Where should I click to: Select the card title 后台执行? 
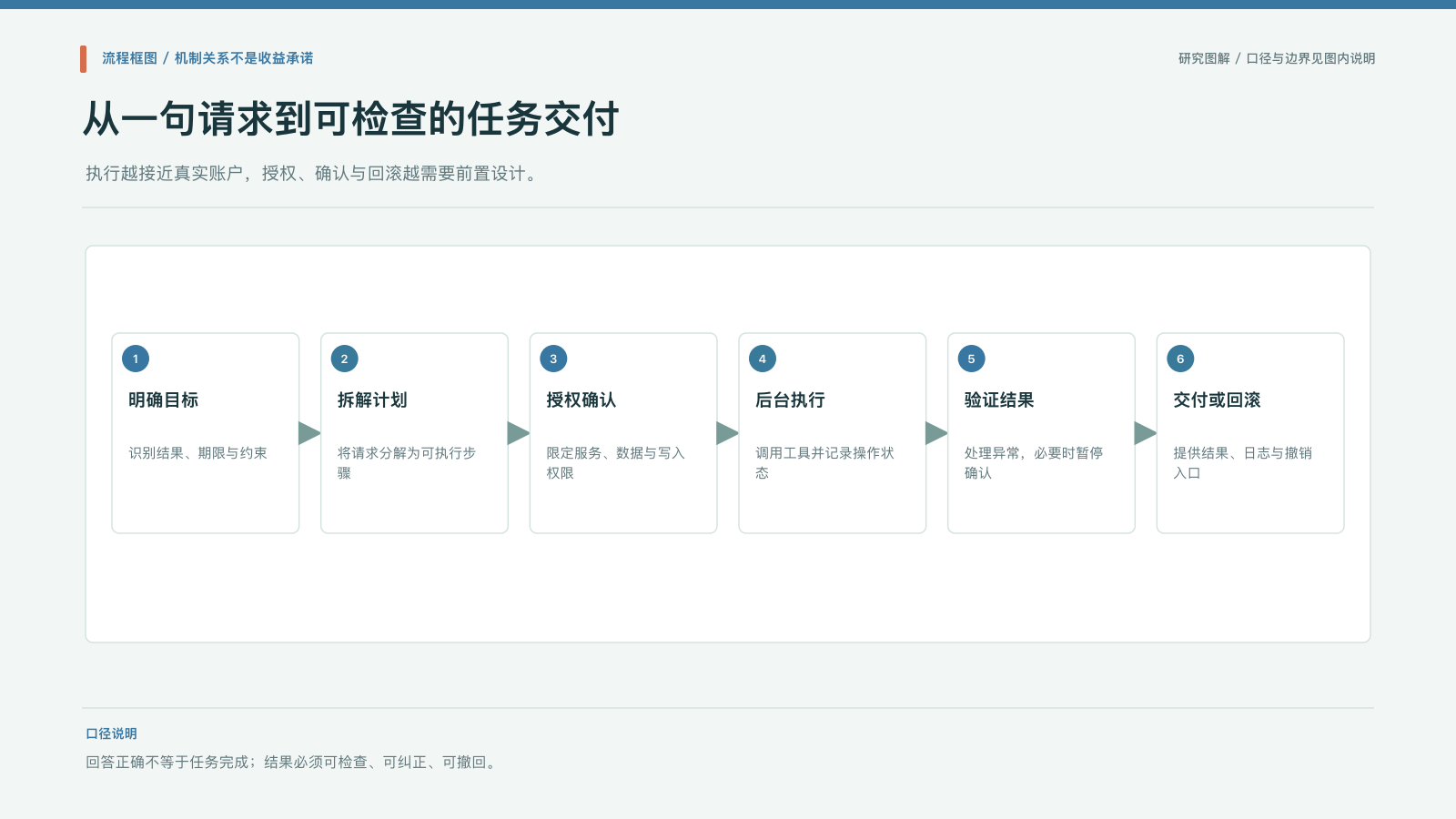pyautogui.click(x=790, y=400)
